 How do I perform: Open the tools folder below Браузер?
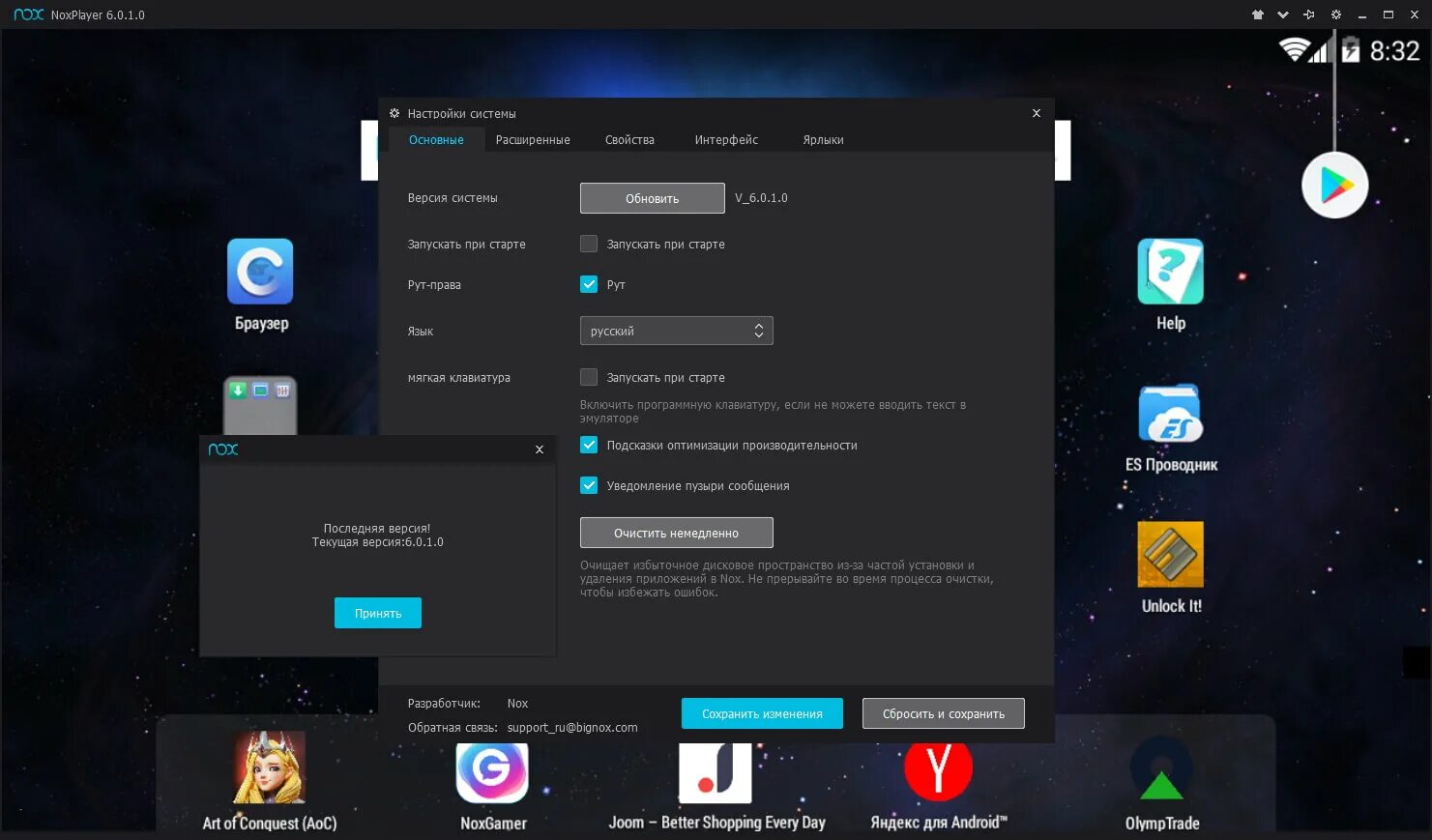(x=260, y=406)
